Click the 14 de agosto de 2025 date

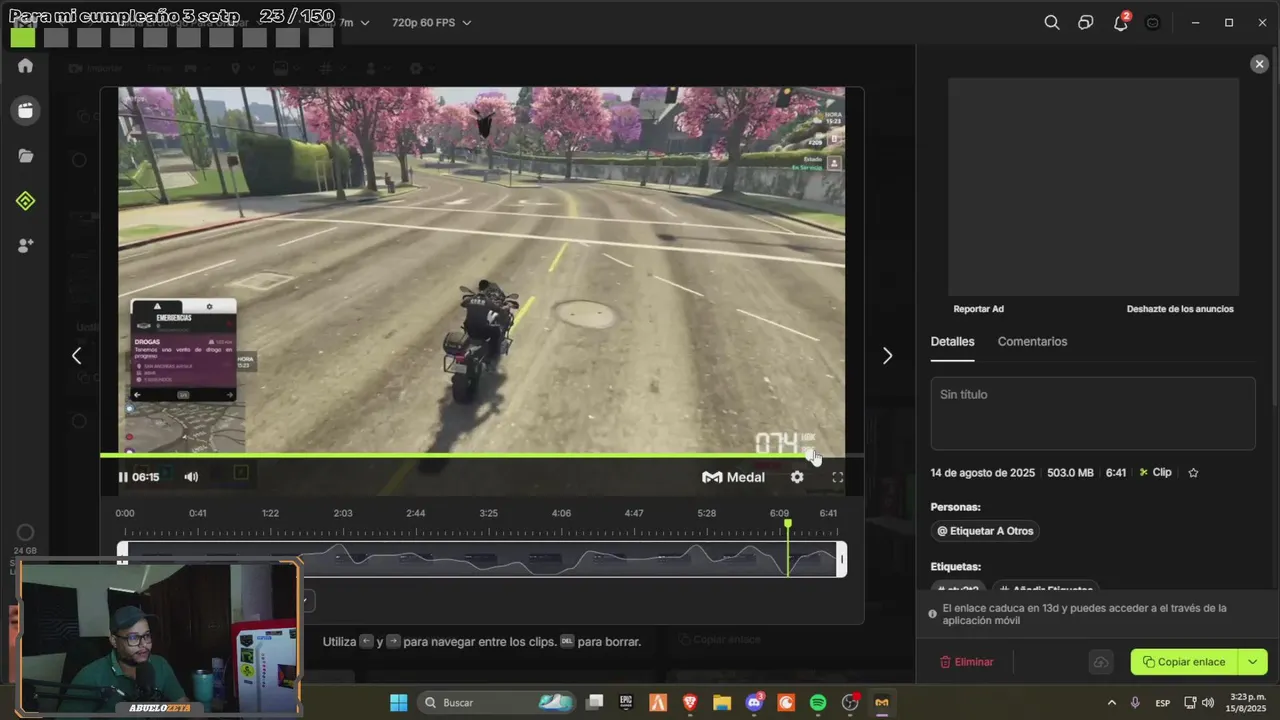982,472
